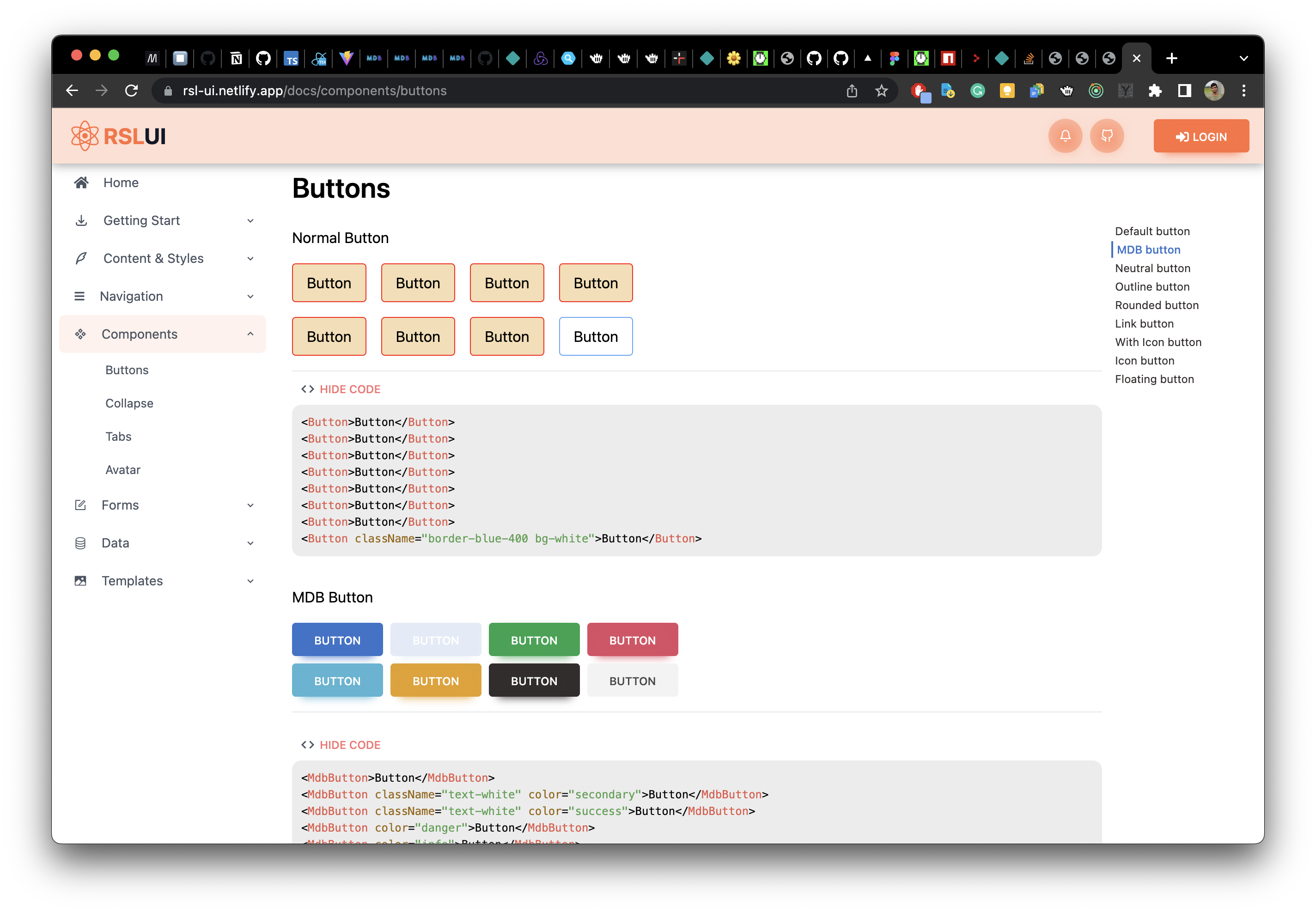Click the Home house icon in sidebar

click(x=81, y=183)
